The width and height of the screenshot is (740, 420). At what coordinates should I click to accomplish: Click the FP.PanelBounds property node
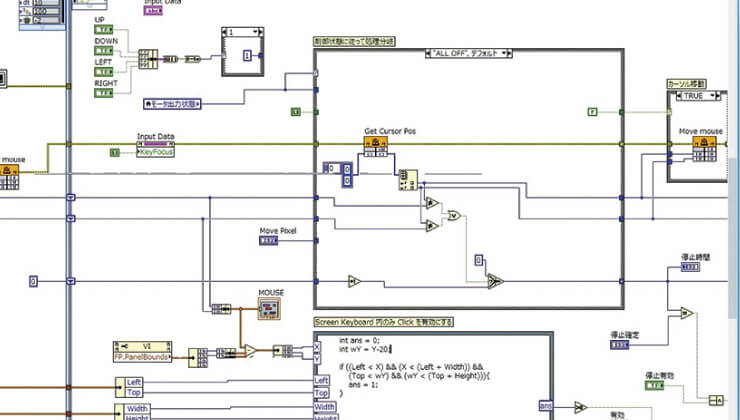[143, 357]
